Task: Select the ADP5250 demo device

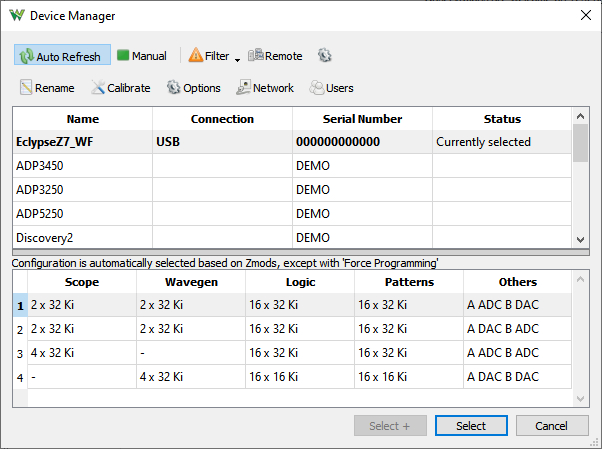Action: (x=292, y=214)
